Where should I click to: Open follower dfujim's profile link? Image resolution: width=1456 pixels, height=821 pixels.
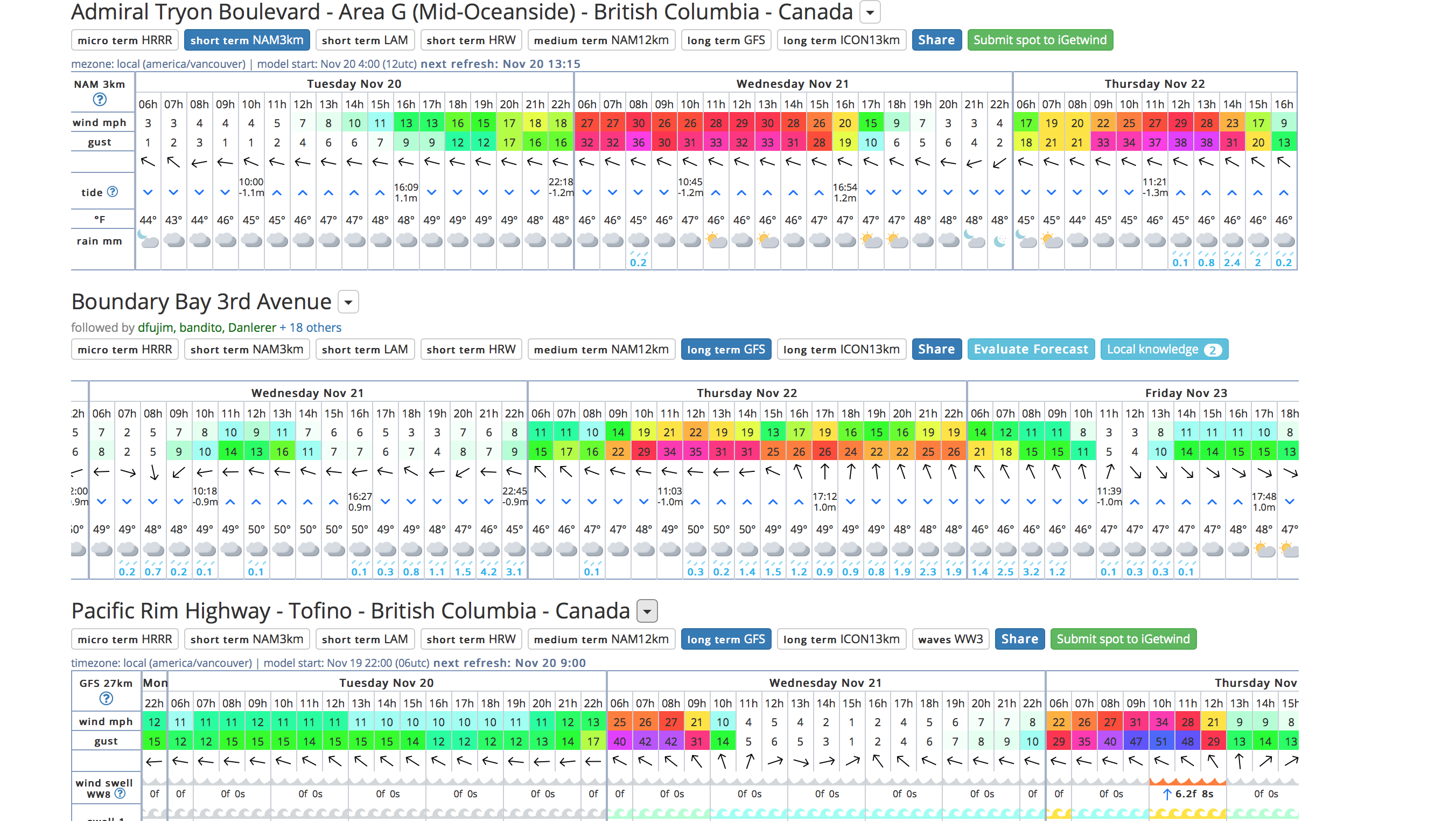click(x=156, y=328)
